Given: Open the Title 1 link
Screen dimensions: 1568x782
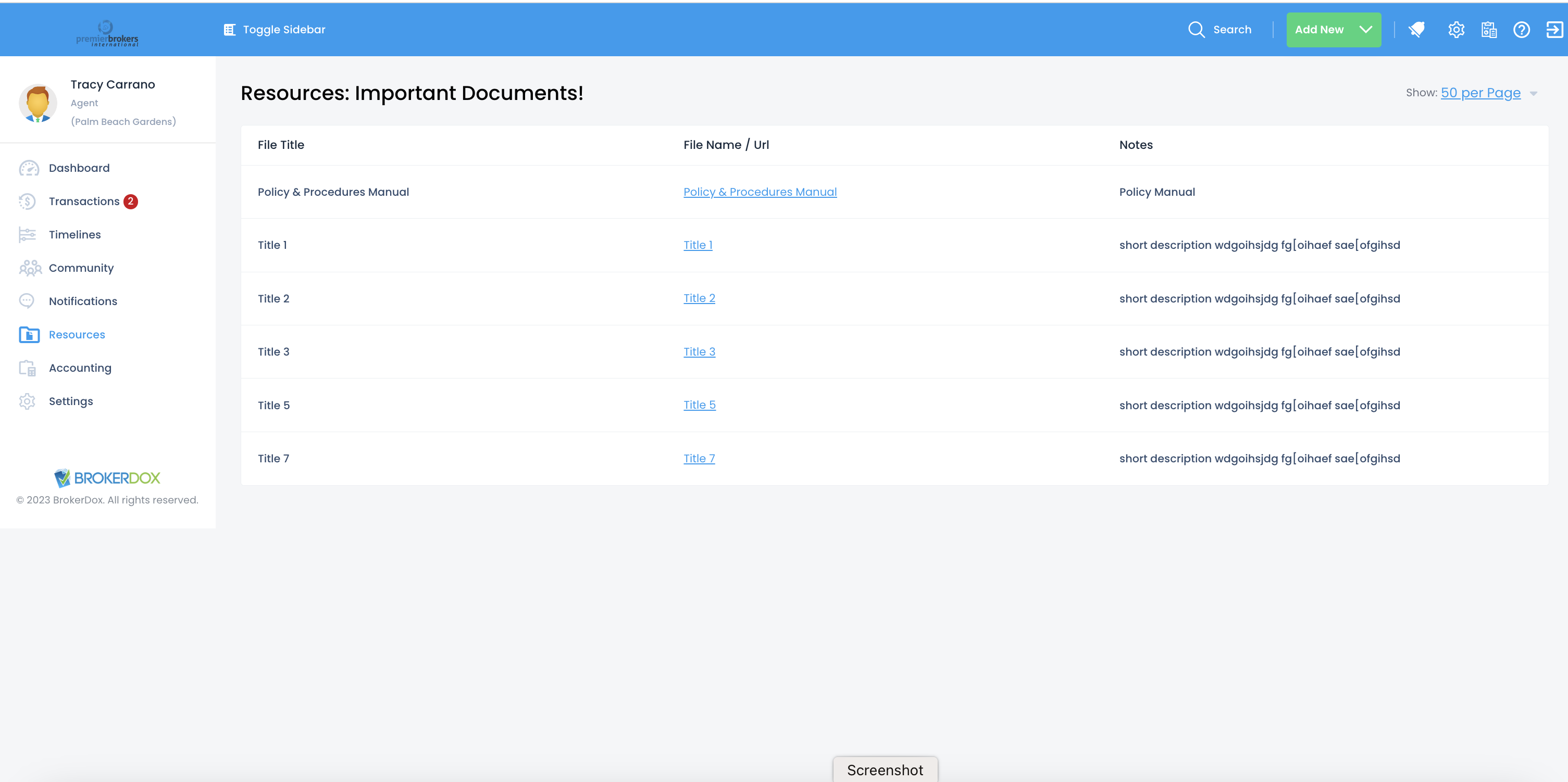Looking at the screenshot, I should (x=698, y=245).
